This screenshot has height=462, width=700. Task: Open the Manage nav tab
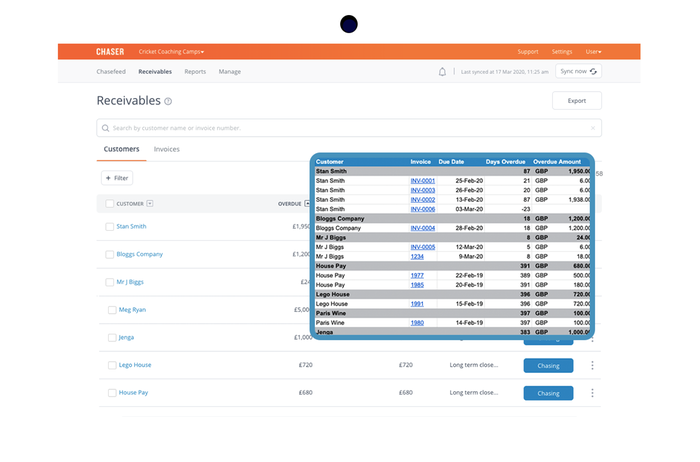point(229,71)
